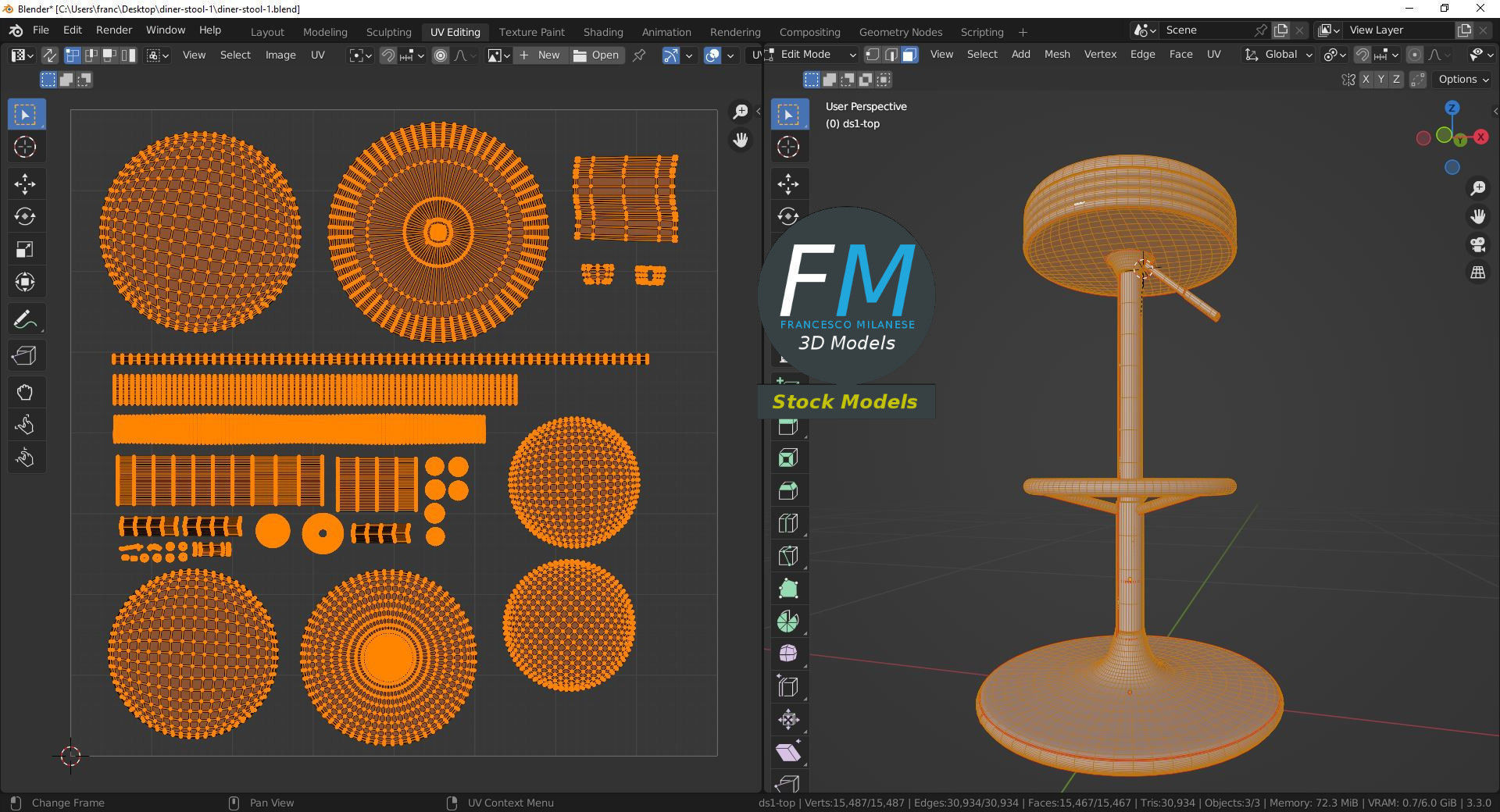Select the Relax tool in UV editor
Screen dimensions: 1500x812
coord(25,425)
